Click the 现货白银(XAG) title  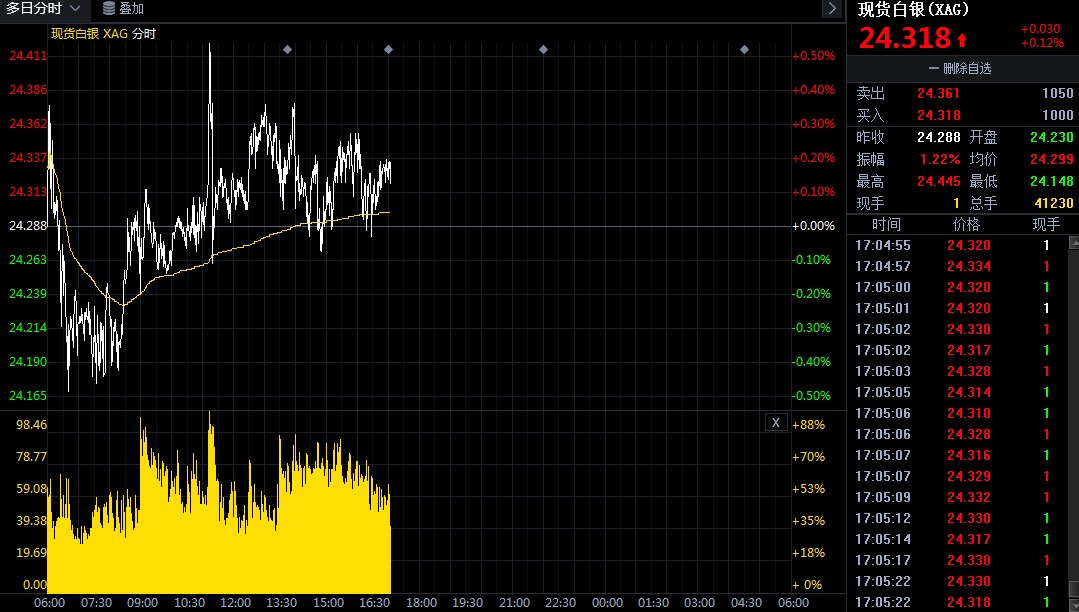point(913,10)
